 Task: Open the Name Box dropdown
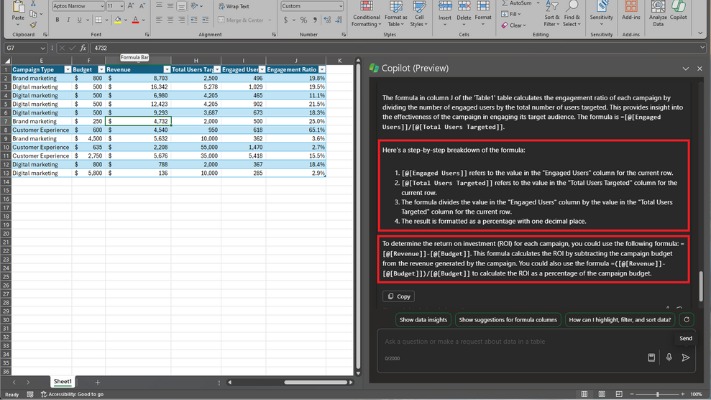[43, 48]
